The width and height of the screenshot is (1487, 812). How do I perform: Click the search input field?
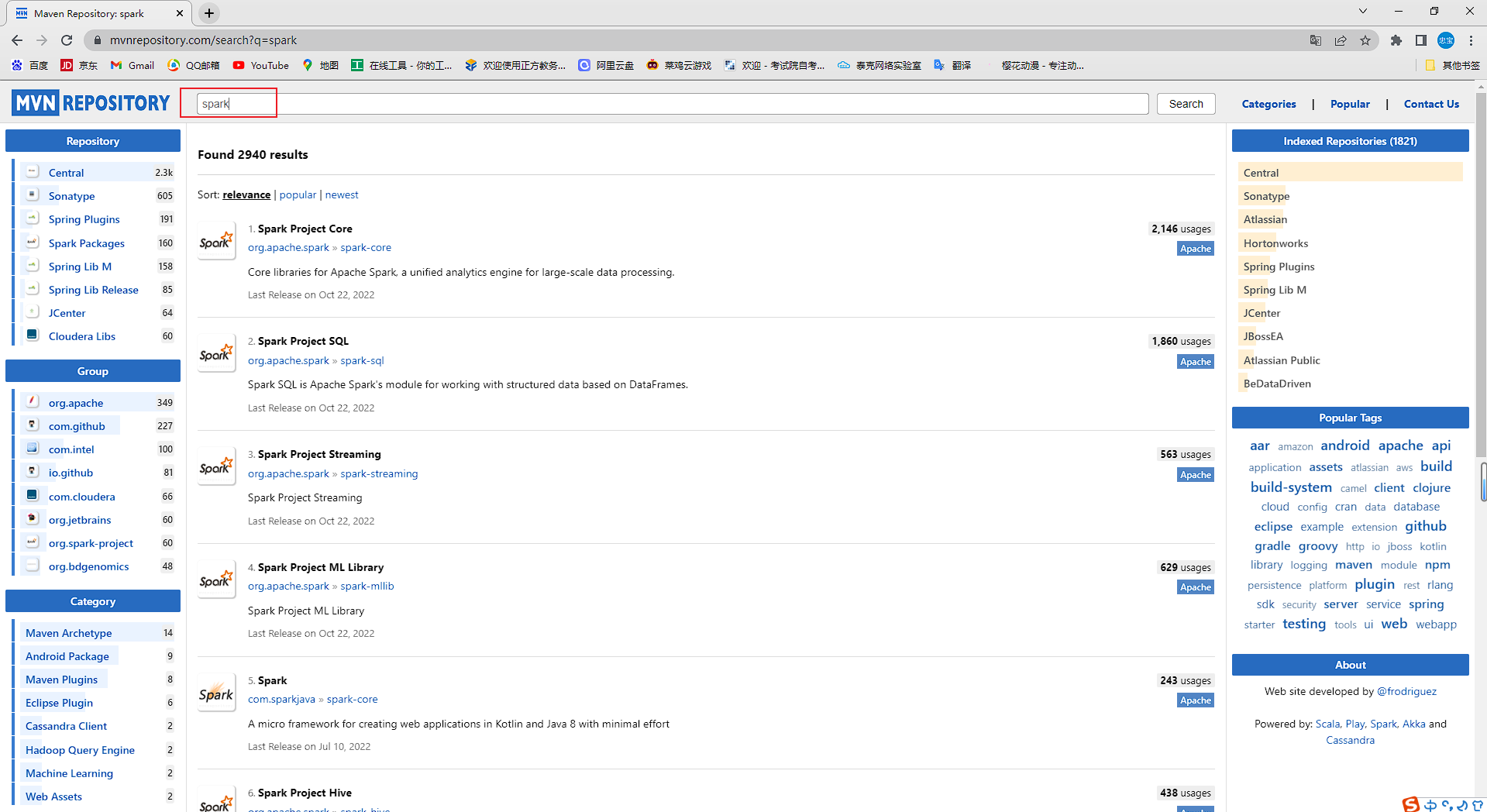pyautogui.click(x=673, y=104)
